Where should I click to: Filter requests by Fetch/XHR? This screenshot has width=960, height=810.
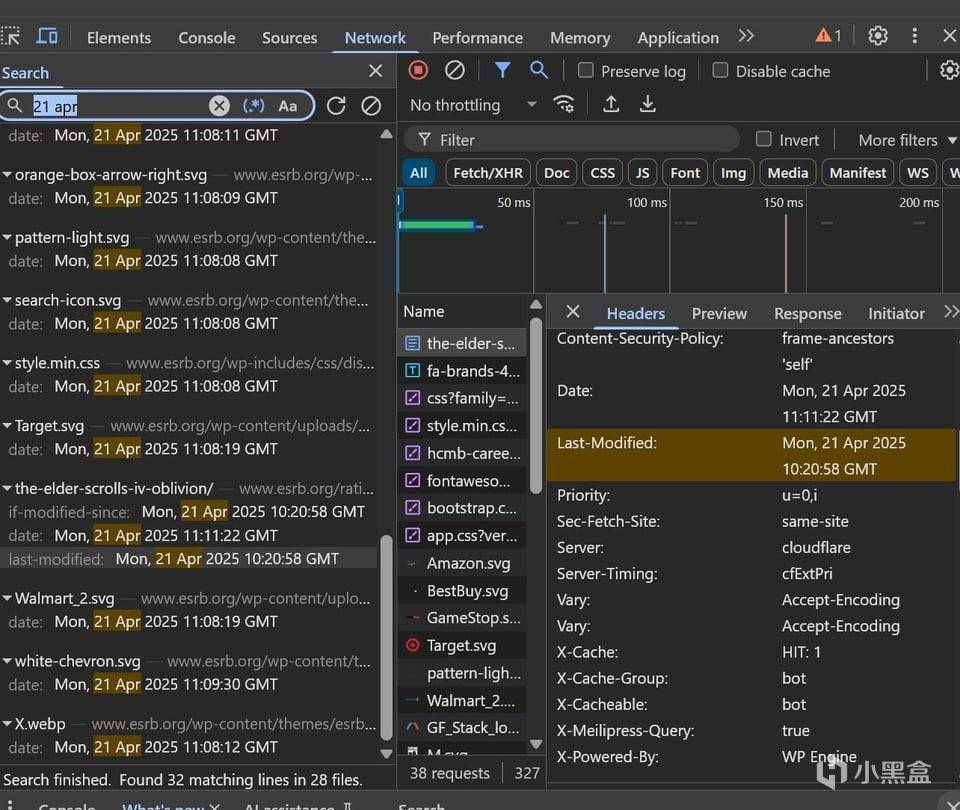point(488,172)
